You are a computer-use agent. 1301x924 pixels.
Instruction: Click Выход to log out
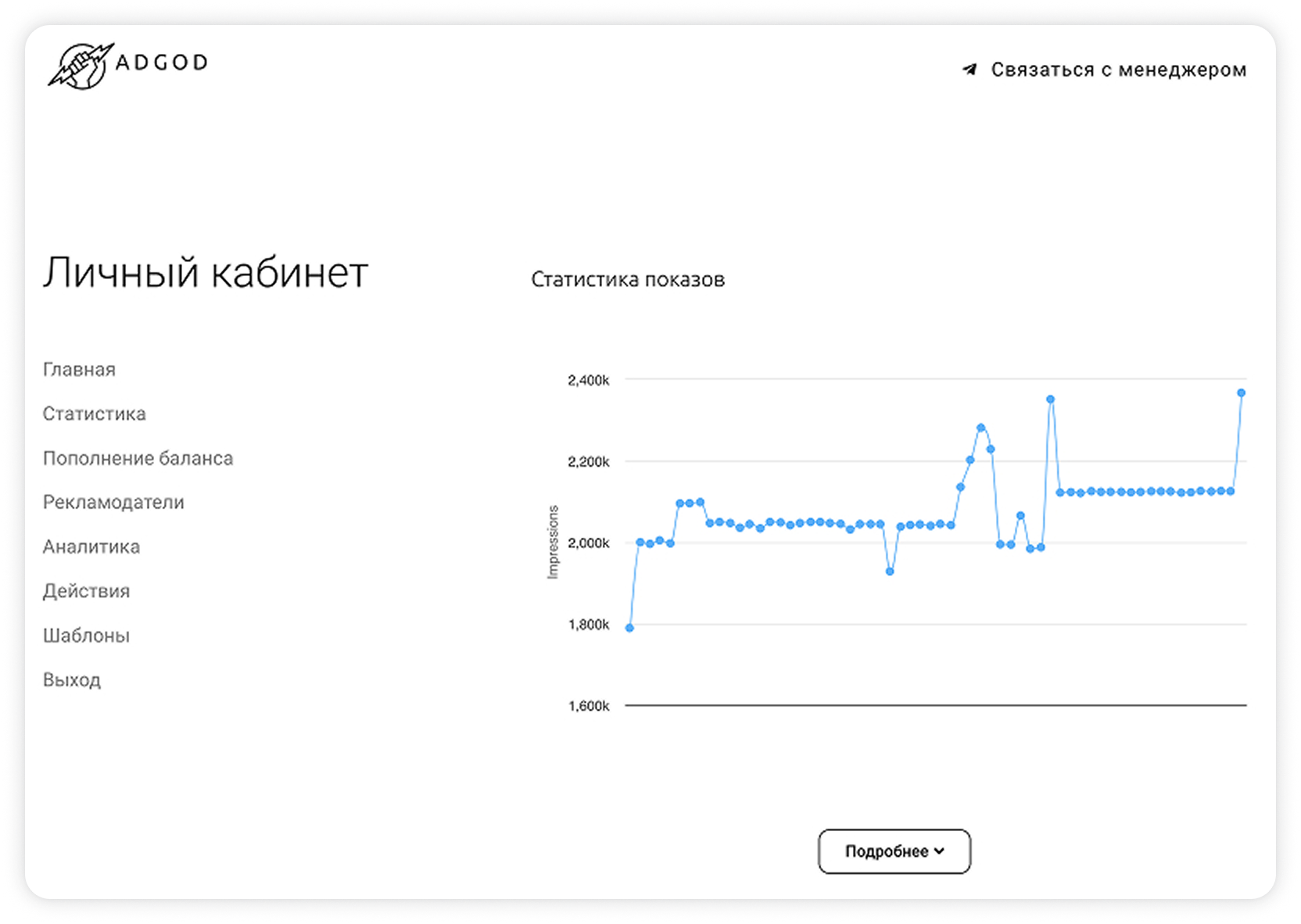click(72, 680)
